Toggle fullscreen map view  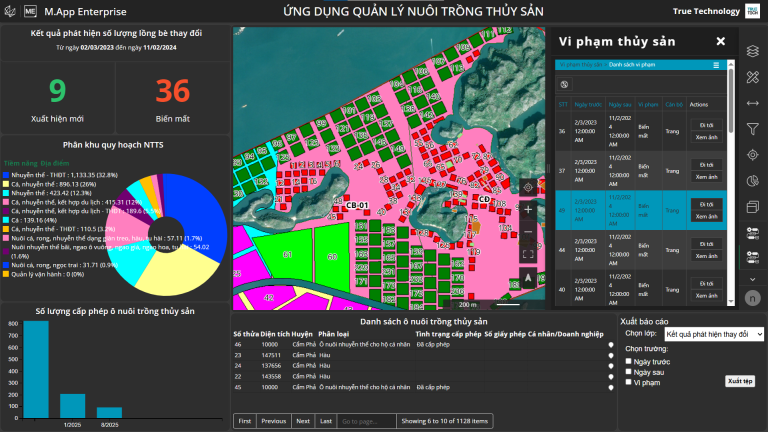pyautogui.click(x=528, y=254)
